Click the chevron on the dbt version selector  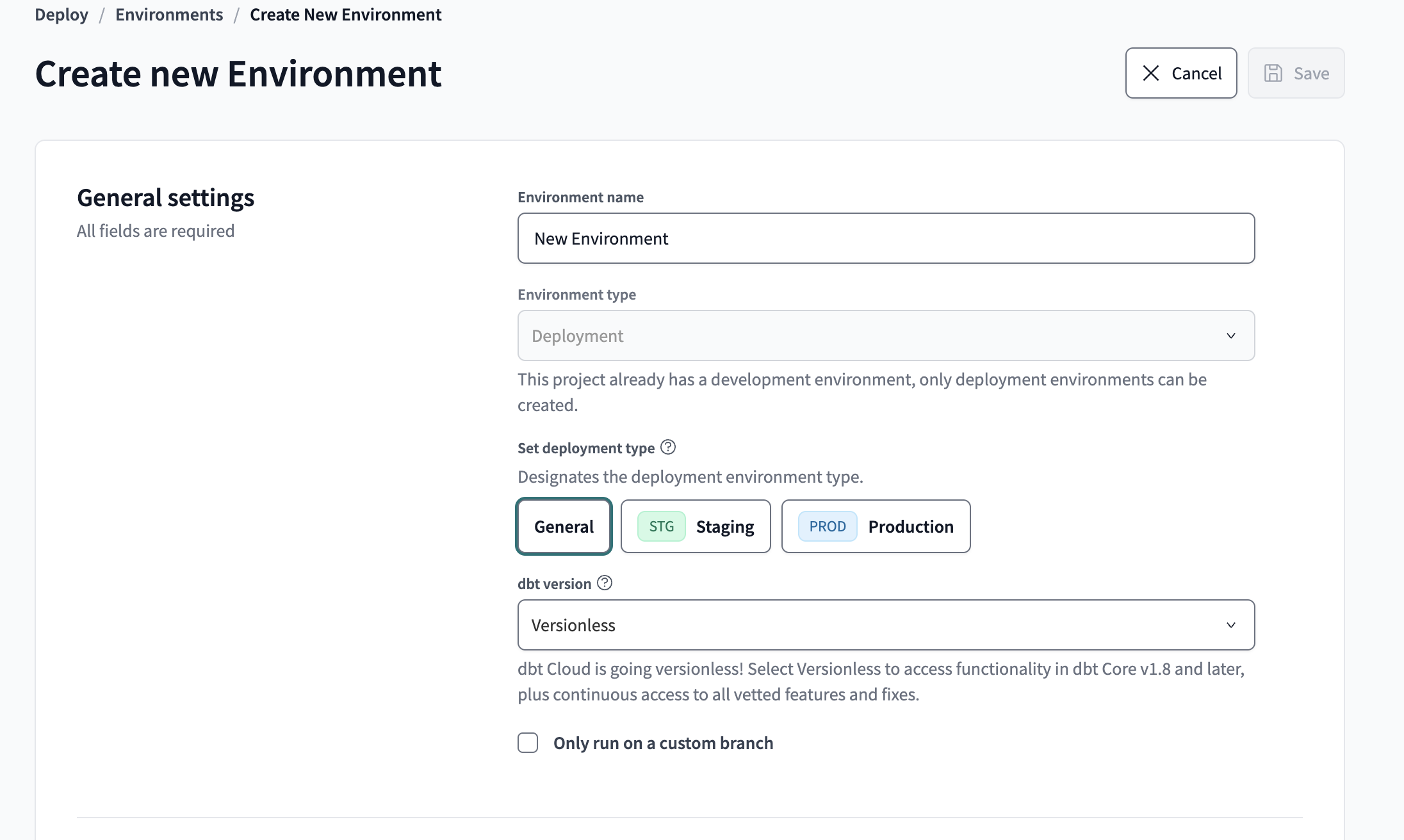(x=1230, y=625)
